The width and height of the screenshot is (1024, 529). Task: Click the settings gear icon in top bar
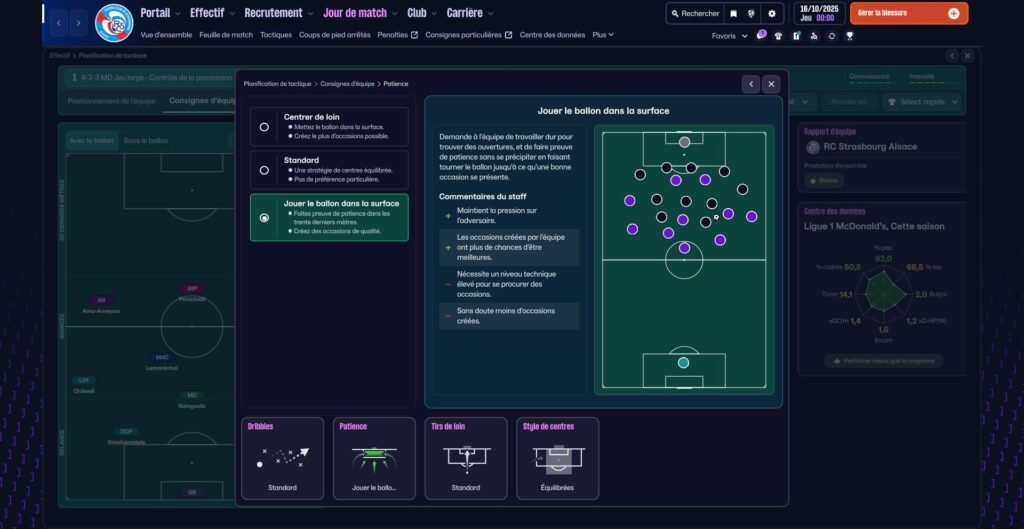point(771,14)
